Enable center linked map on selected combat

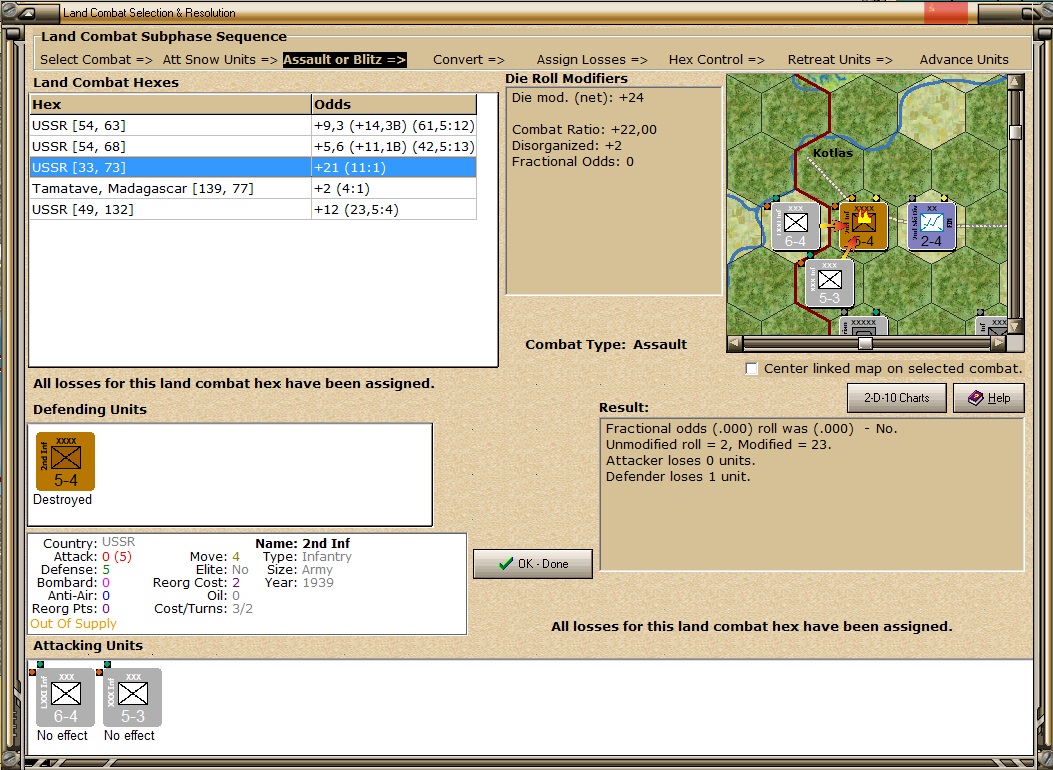751,369
